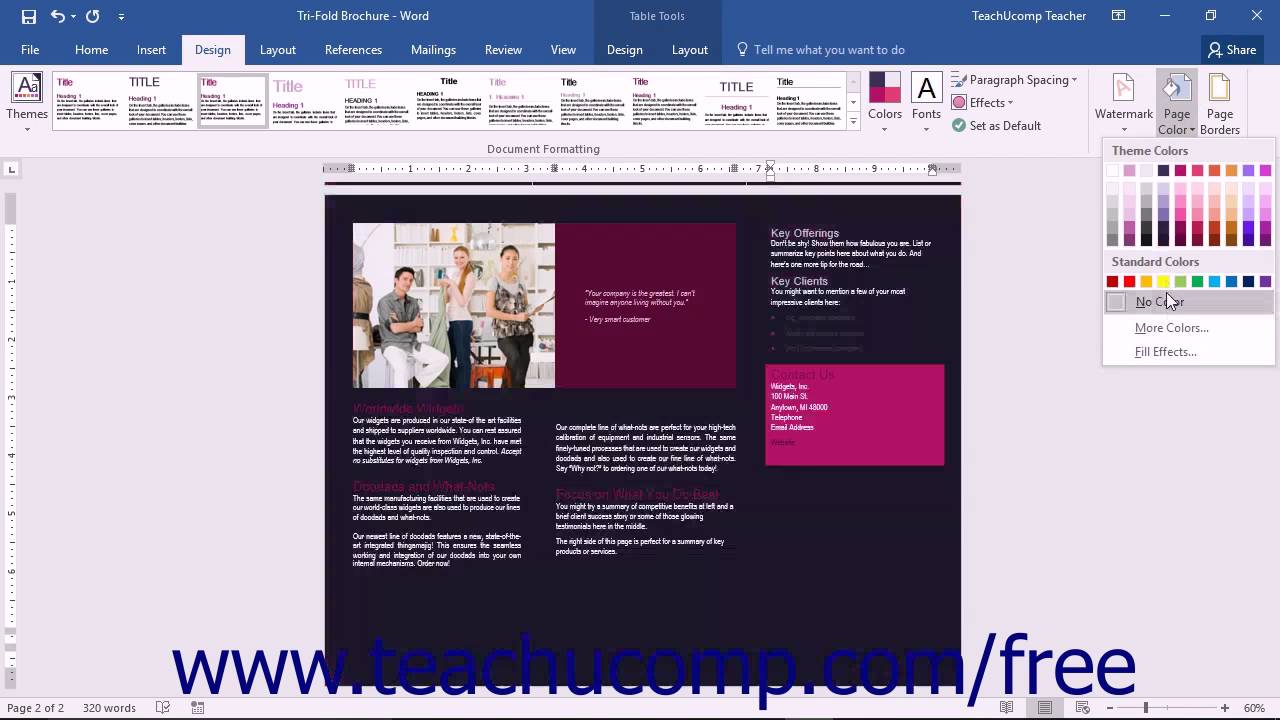1280x720 pixels.
Task: Click the zoom in plus icon
Action: [x=1224, y=708]
